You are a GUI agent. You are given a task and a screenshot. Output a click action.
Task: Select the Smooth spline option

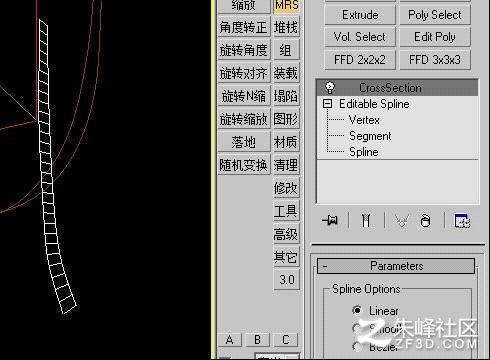point(356,328)
